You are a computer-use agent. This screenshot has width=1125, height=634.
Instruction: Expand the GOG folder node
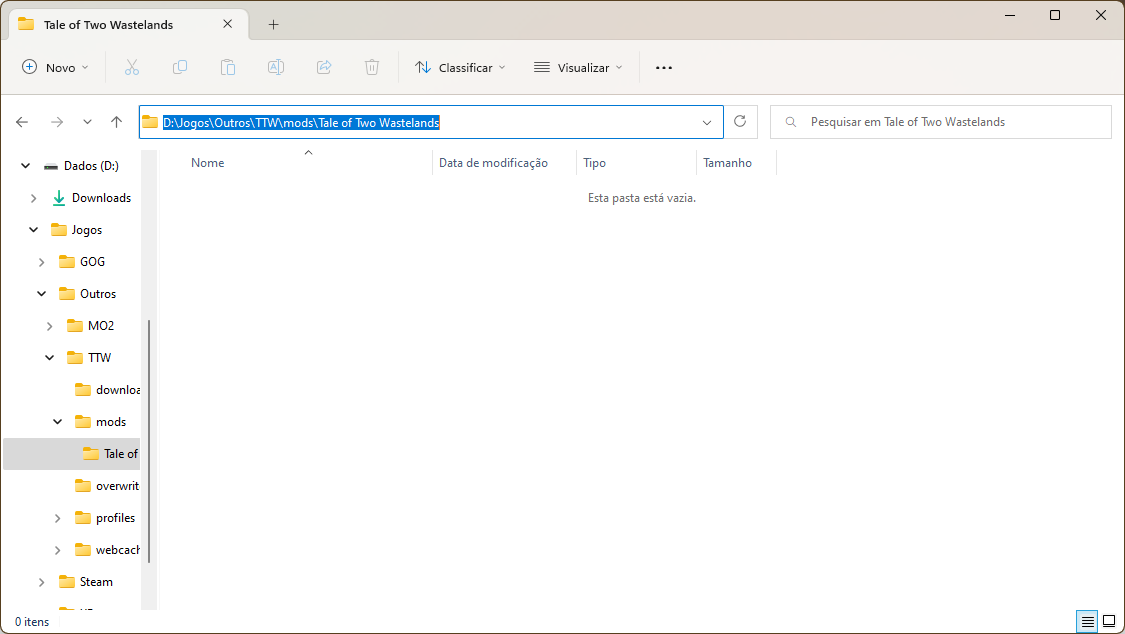click(42, 262)
